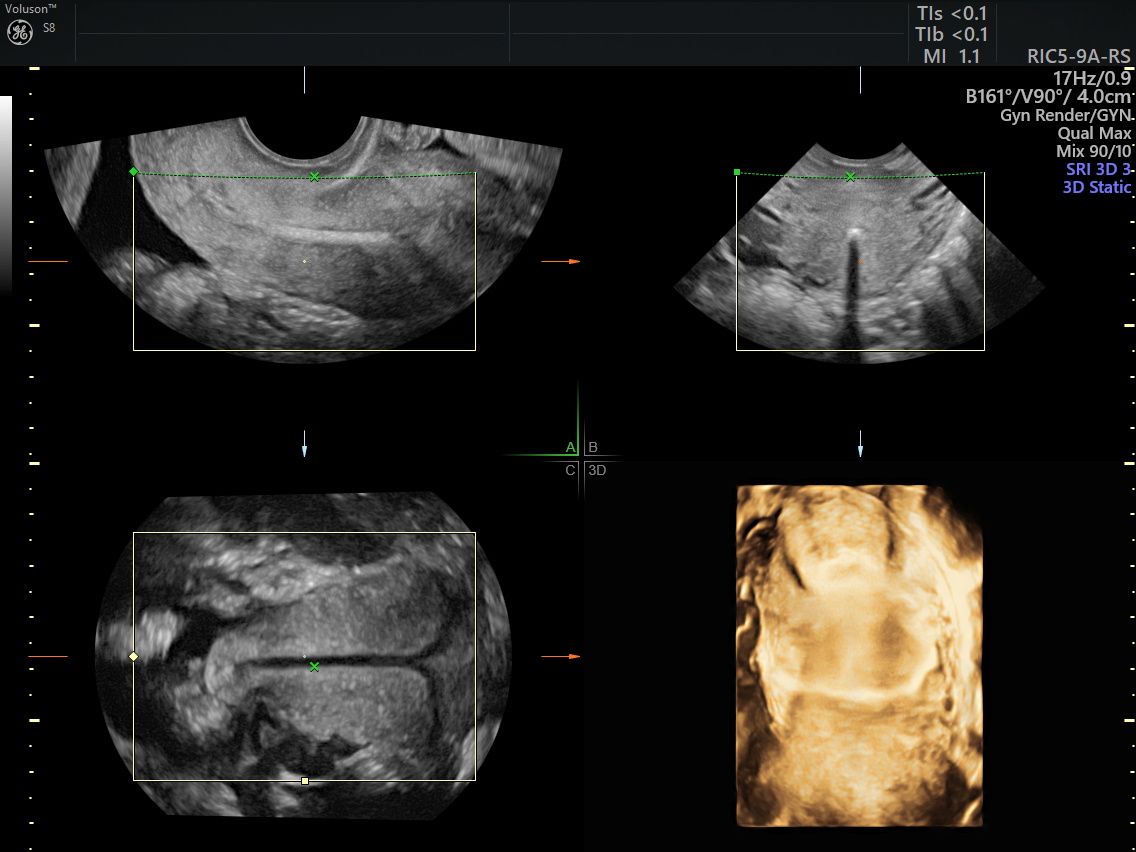Click the yellow diamond handle on plane C
Viewport: 1136px width, 852px height.
pyautogui.click(x=133, y=656)
